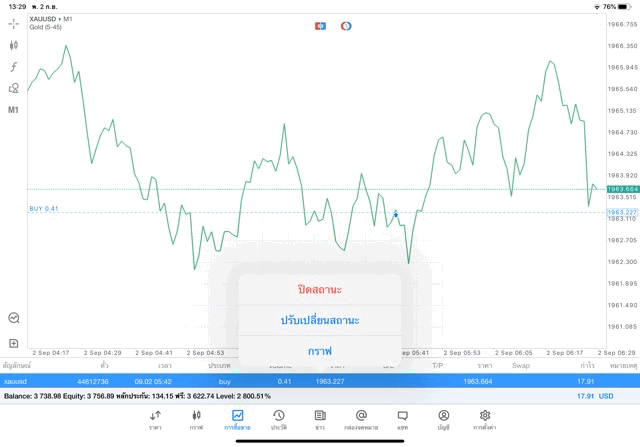The width and height of the screenshot is (640, 447).
Task: Open the history (ประวัติ) tab
Action: coord(278,419)
